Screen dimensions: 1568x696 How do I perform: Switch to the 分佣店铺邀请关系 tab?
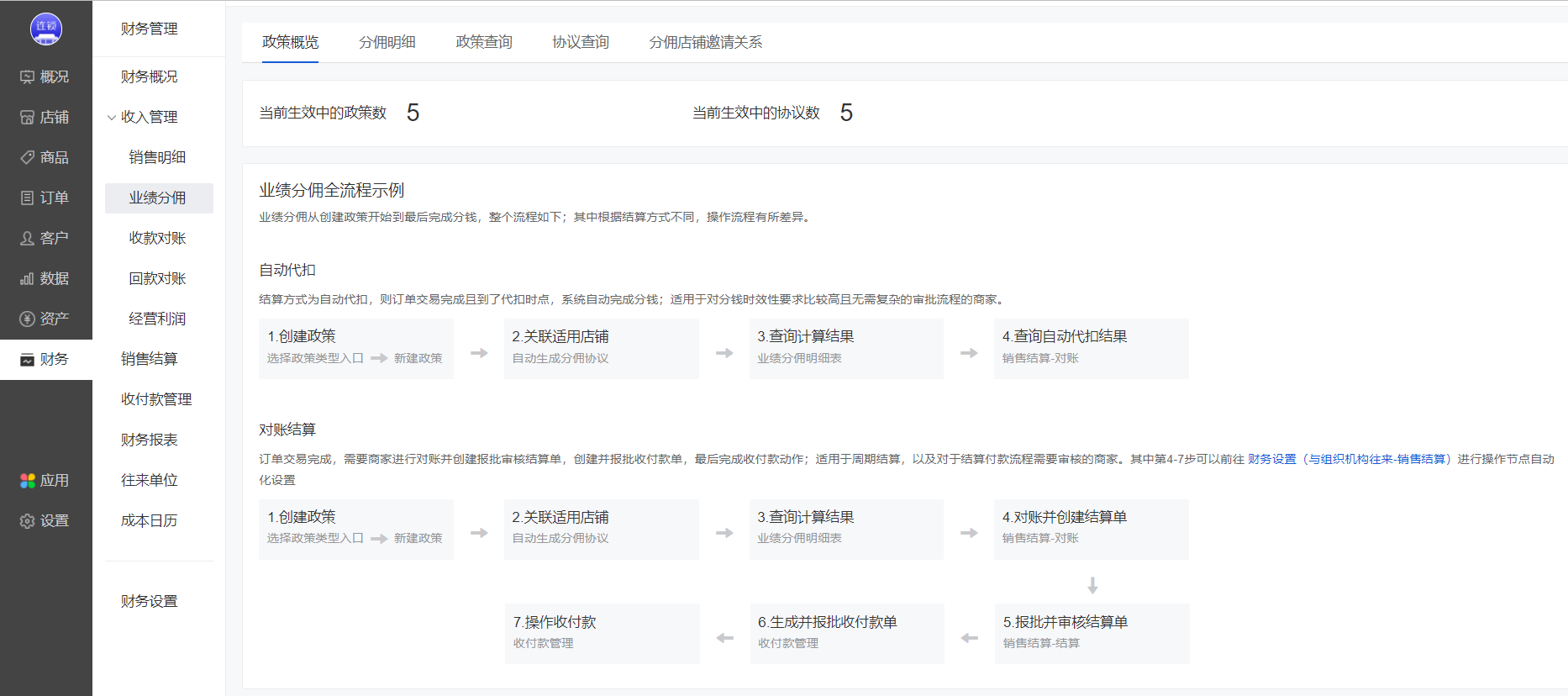click(x=706, y=42)
